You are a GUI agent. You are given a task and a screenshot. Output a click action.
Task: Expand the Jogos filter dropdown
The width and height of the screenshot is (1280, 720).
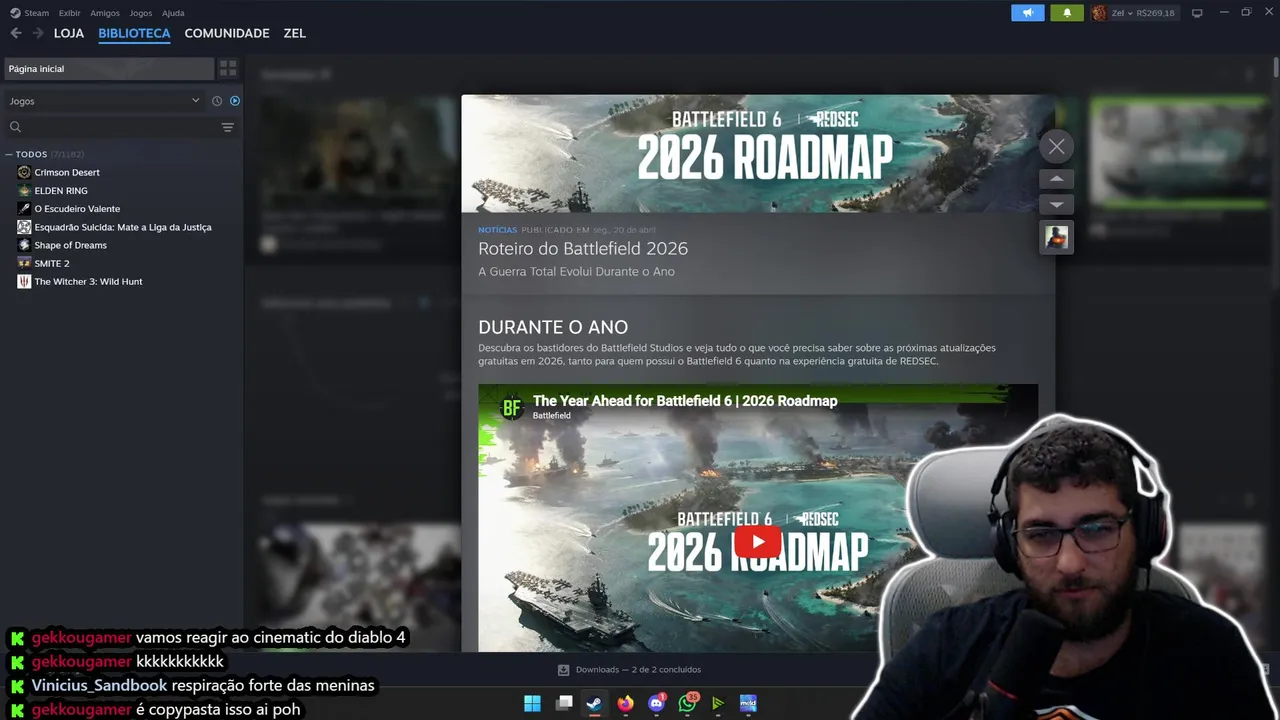tap(104, 101)
